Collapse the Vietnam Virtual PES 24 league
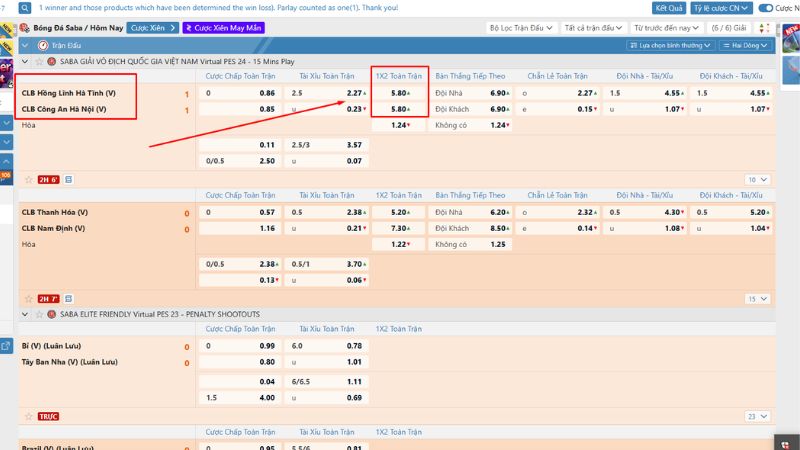Image resolution: width=800 pixels, height=450 pixels. pyautogui.click(x=26, y=61)
